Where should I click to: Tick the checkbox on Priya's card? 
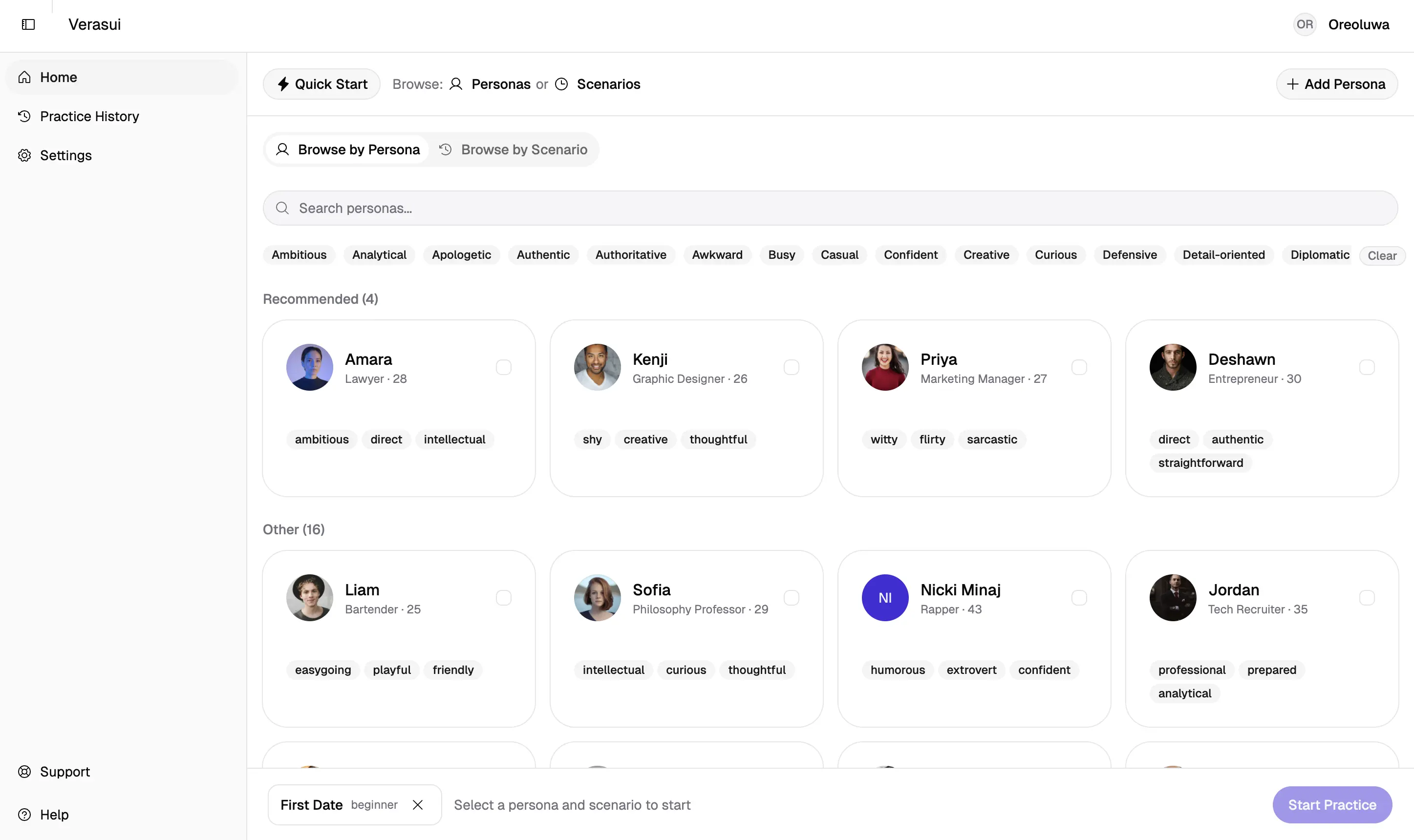click(x=1079, y=367)
